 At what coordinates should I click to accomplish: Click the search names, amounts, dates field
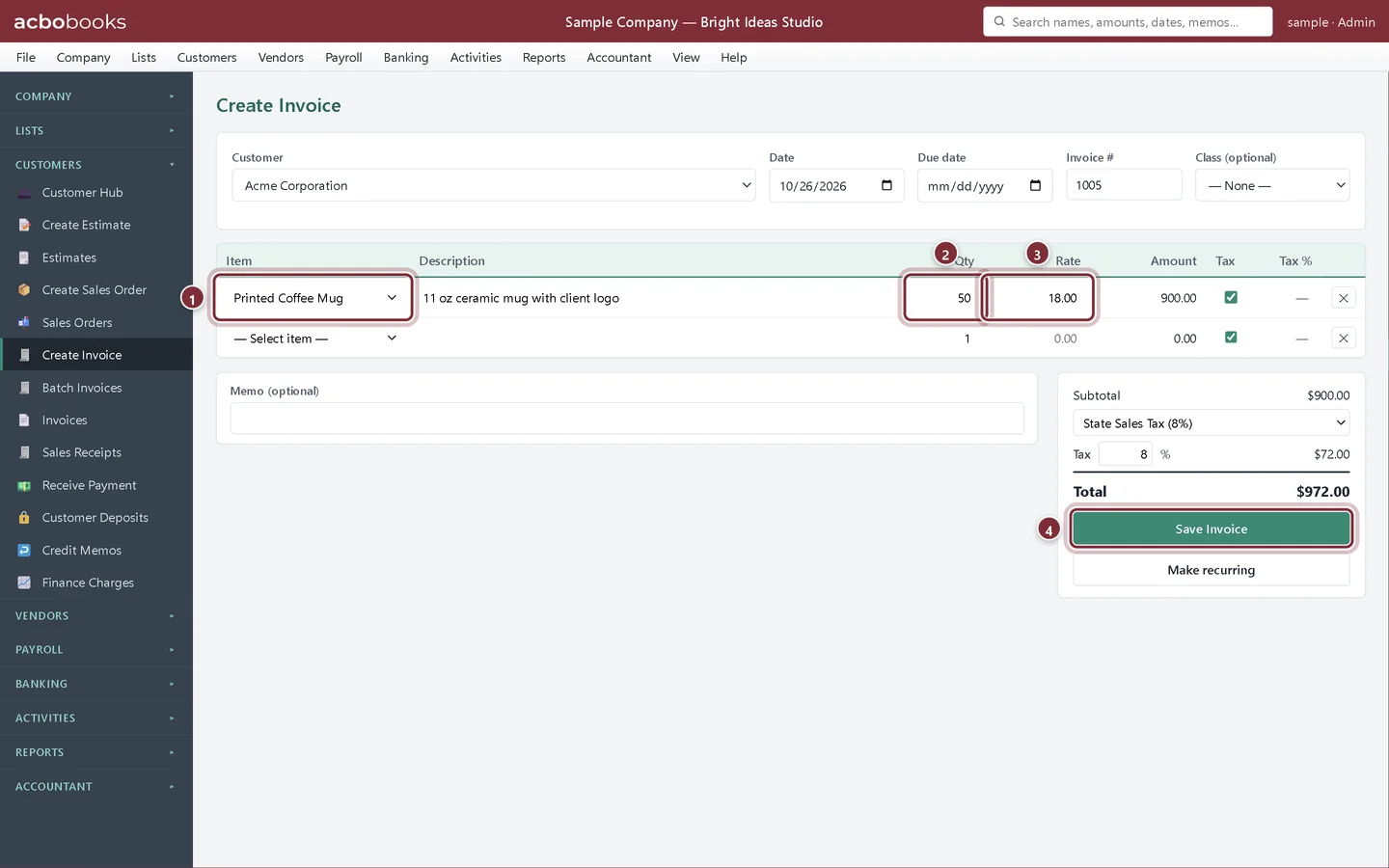pos(1128,21)
